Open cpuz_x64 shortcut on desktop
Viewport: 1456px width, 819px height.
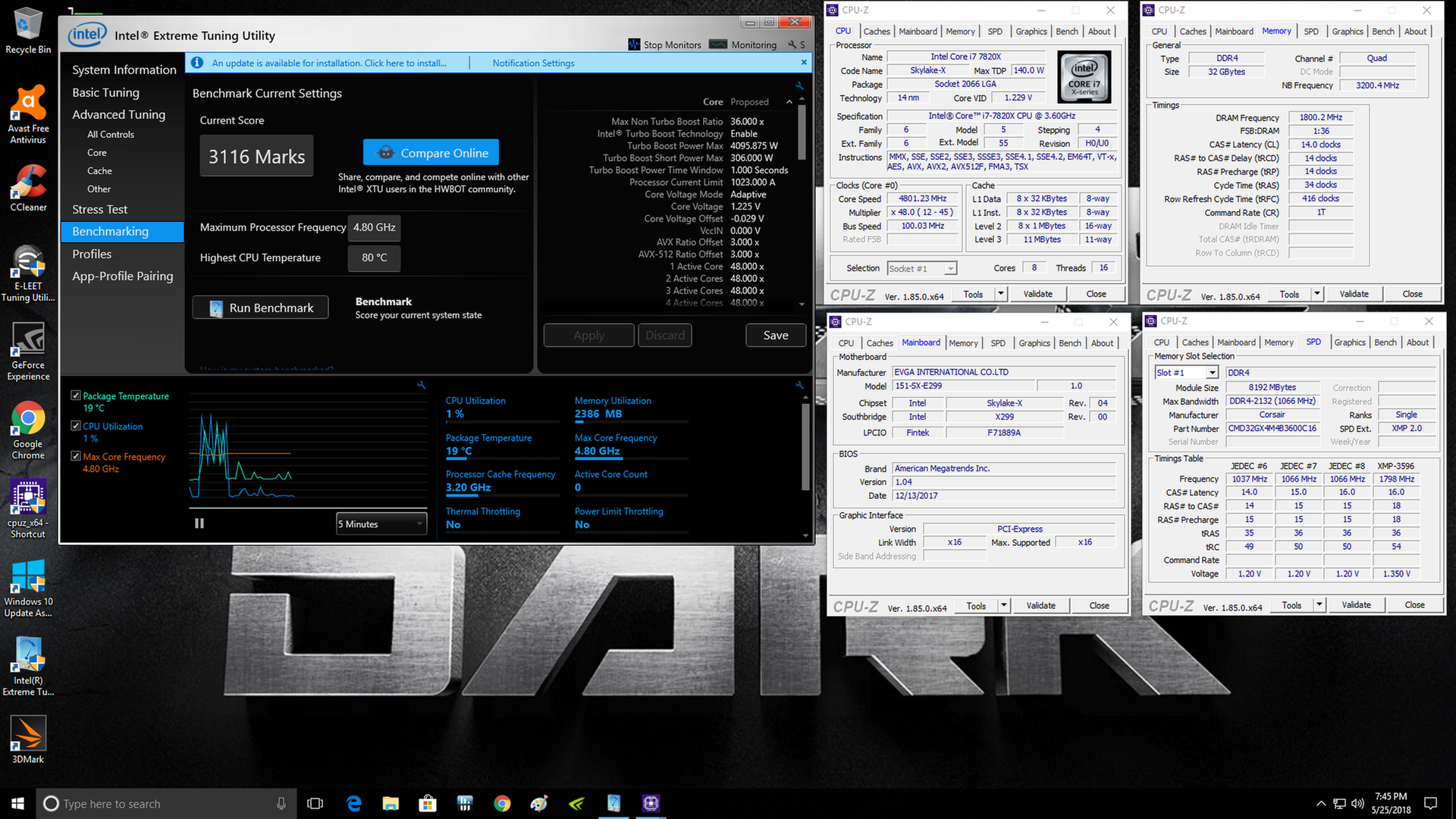28,509
